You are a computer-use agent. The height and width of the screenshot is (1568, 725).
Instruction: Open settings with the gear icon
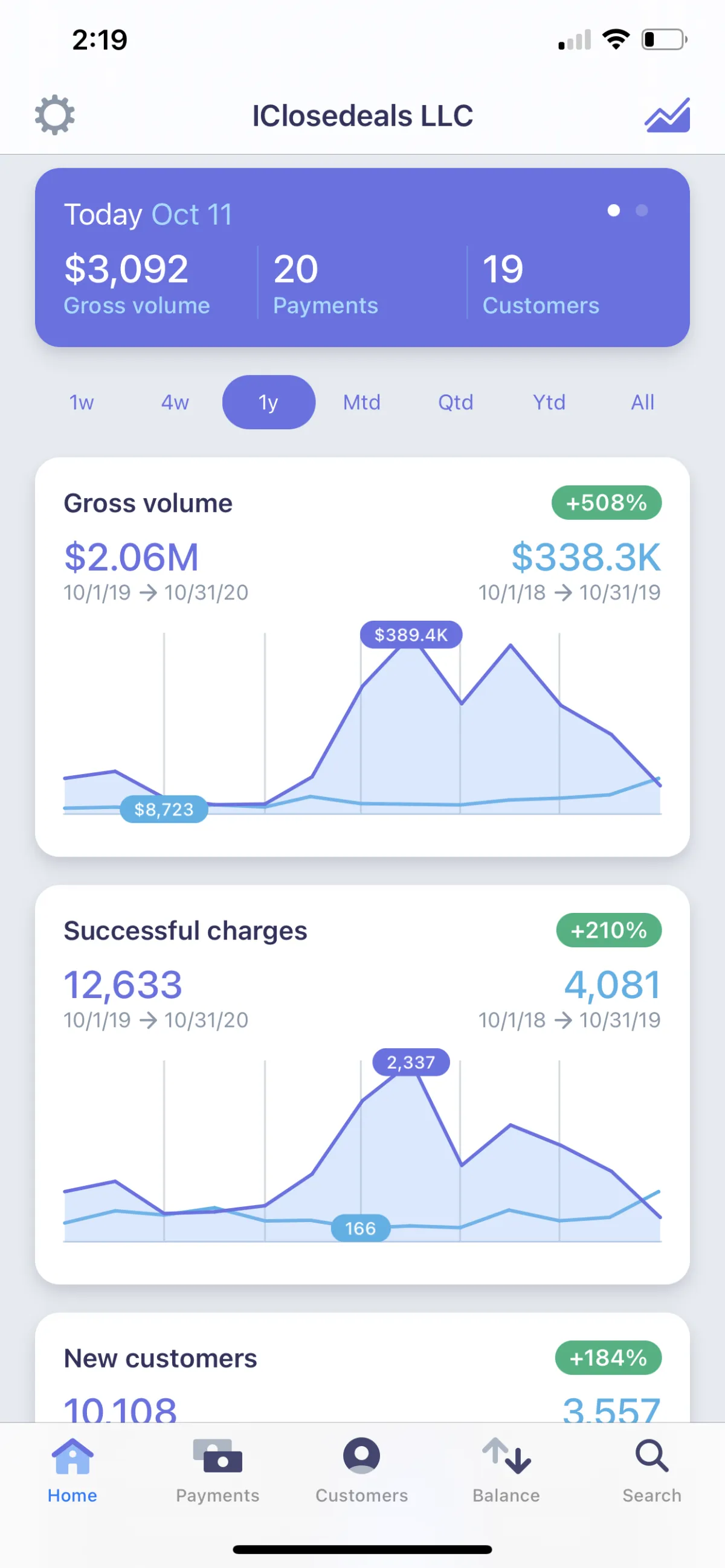coord(55,115)
